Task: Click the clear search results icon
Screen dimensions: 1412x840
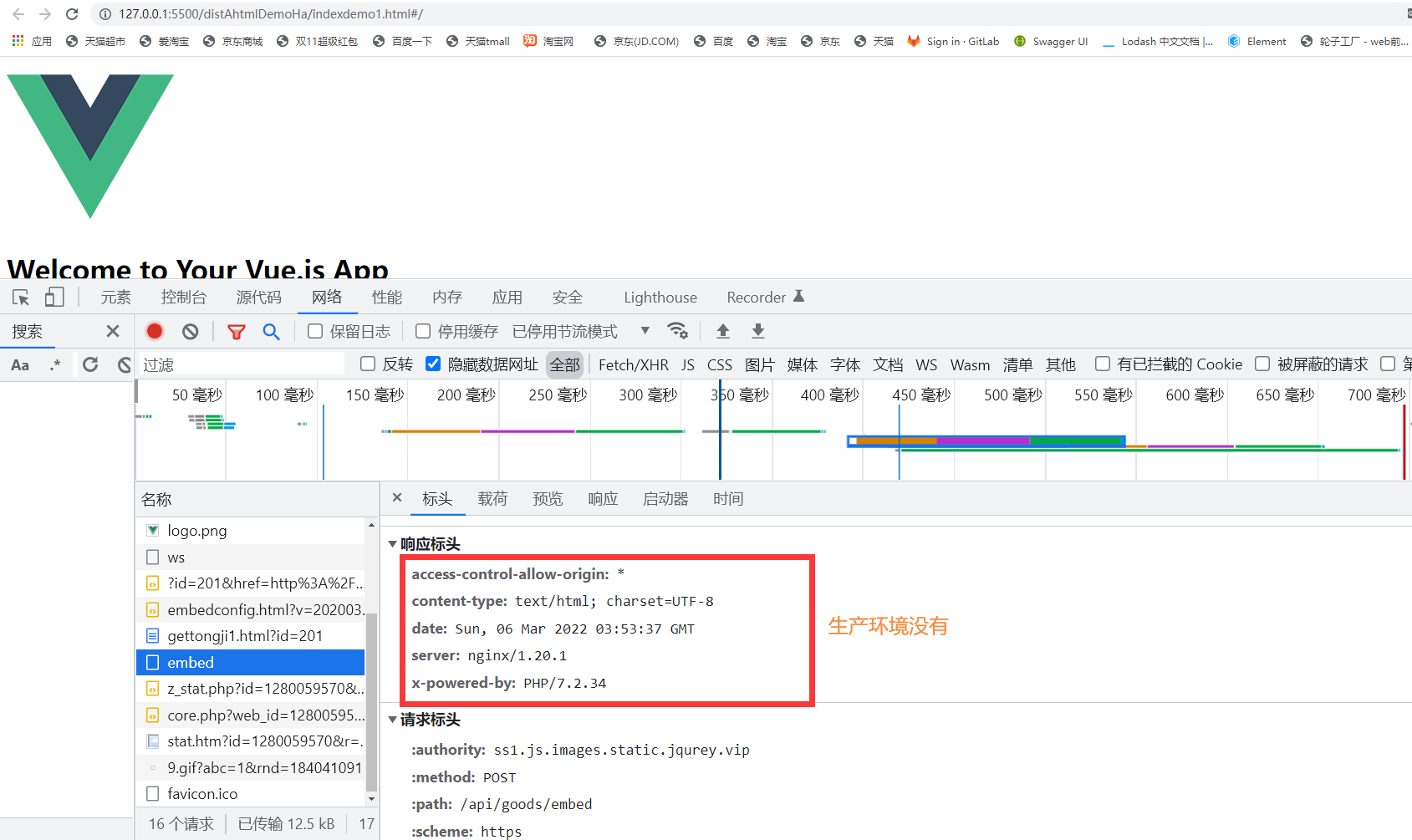Action: pyautogui.click(x=125, y=364)
